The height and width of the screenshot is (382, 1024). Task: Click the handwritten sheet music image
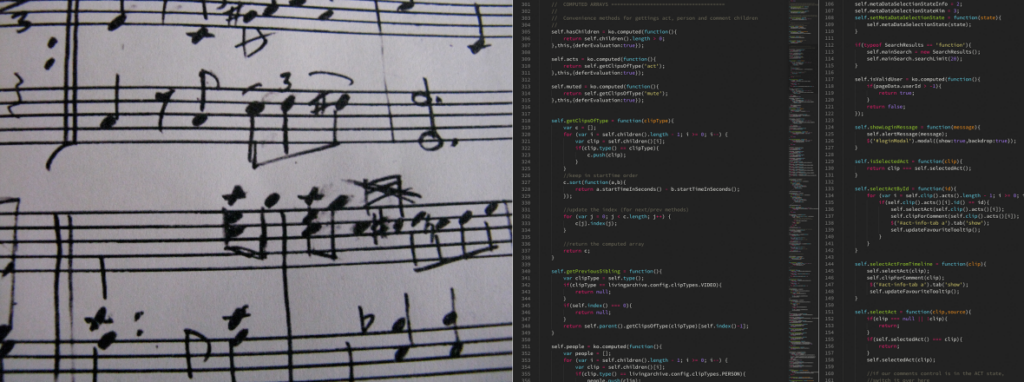click(256, 191)
